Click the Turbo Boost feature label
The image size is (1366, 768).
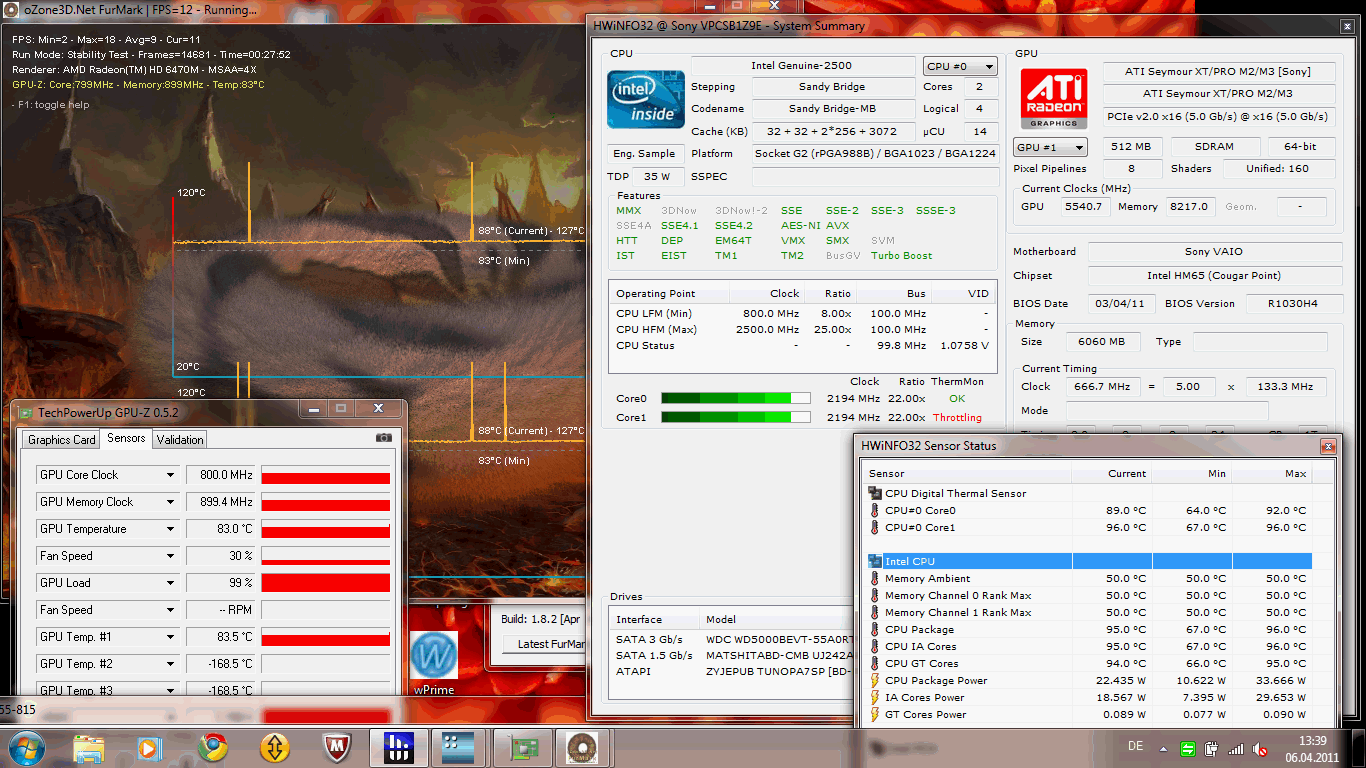click(x=901, y=256)
